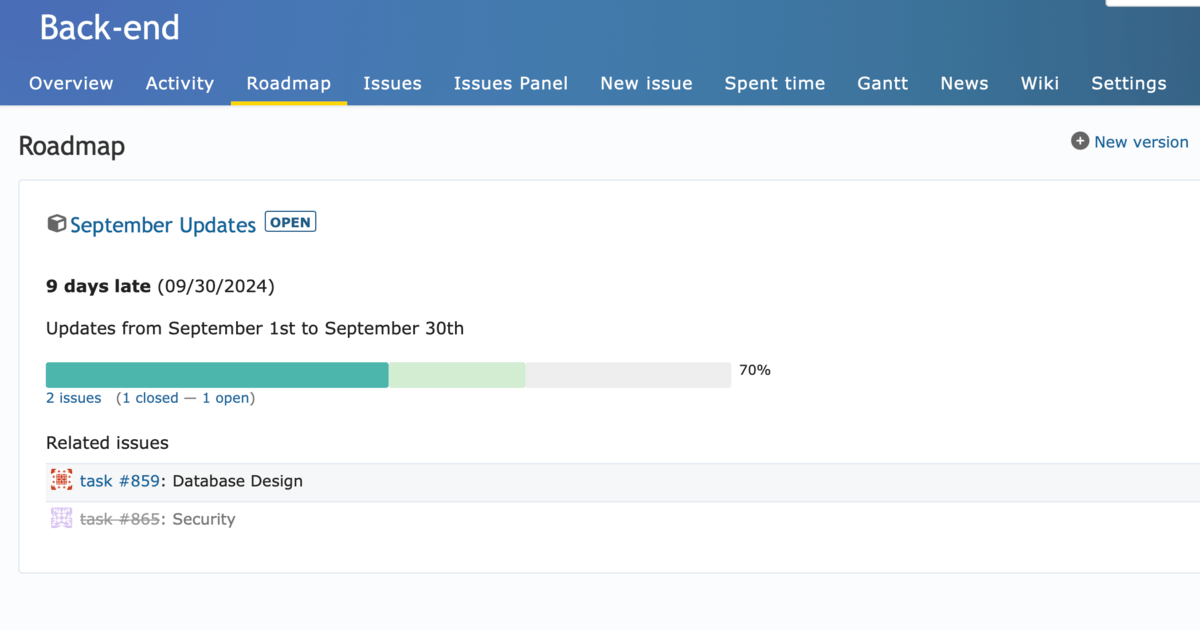This screenshot has height=630, width=1200.
Task: Go to the Wiki section
Action: [1039, 84]
